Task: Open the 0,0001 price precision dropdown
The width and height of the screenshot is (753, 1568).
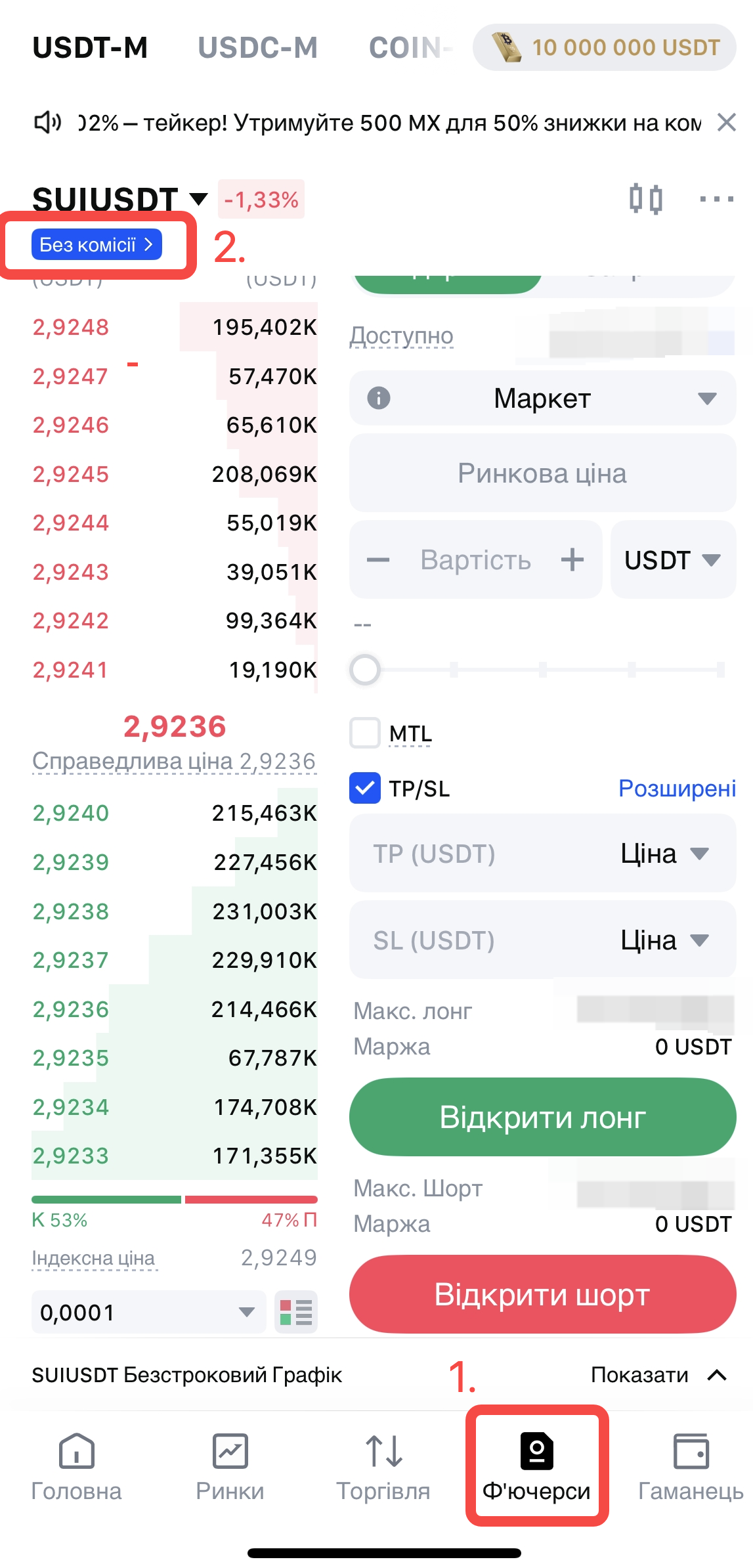Action: click(x=148, y=1312)
